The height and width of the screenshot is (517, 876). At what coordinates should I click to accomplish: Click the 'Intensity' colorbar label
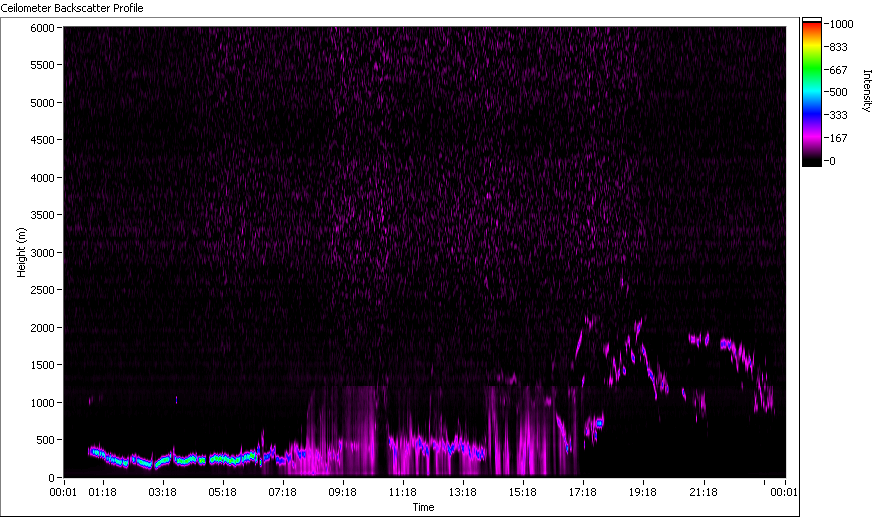coord(867,91)
